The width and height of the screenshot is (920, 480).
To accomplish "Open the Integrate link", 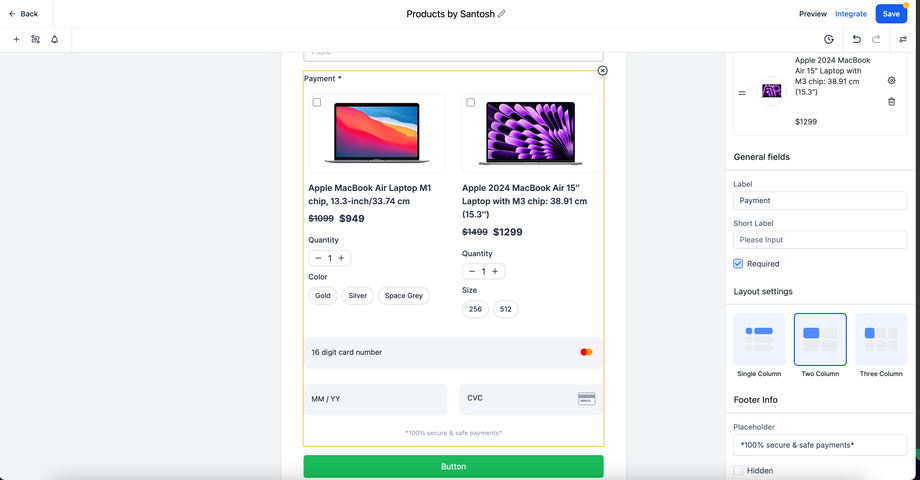I will coord(851,14).
